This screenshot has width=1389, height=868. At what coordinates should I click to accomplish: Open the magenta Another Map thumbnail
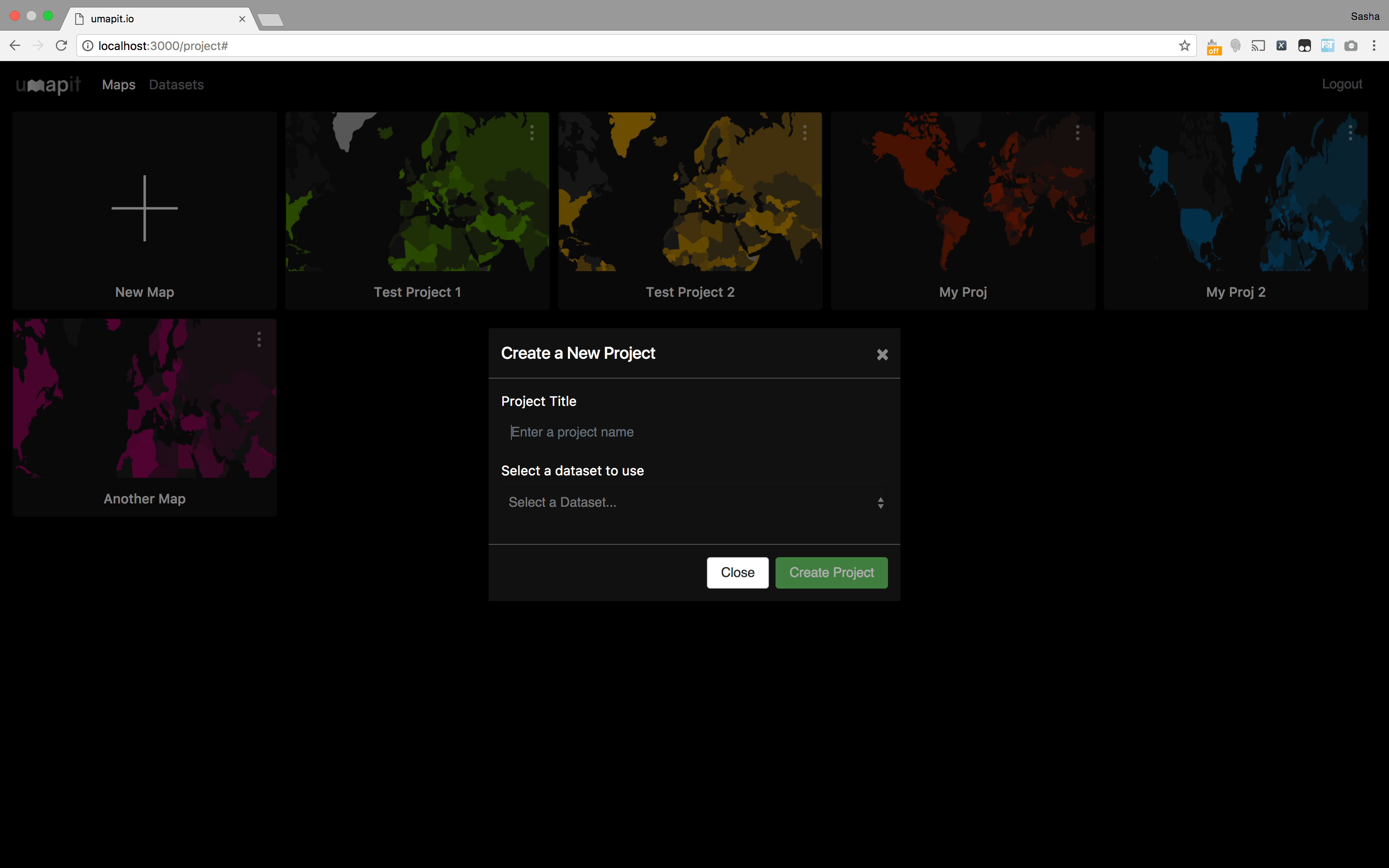point(145,398)
